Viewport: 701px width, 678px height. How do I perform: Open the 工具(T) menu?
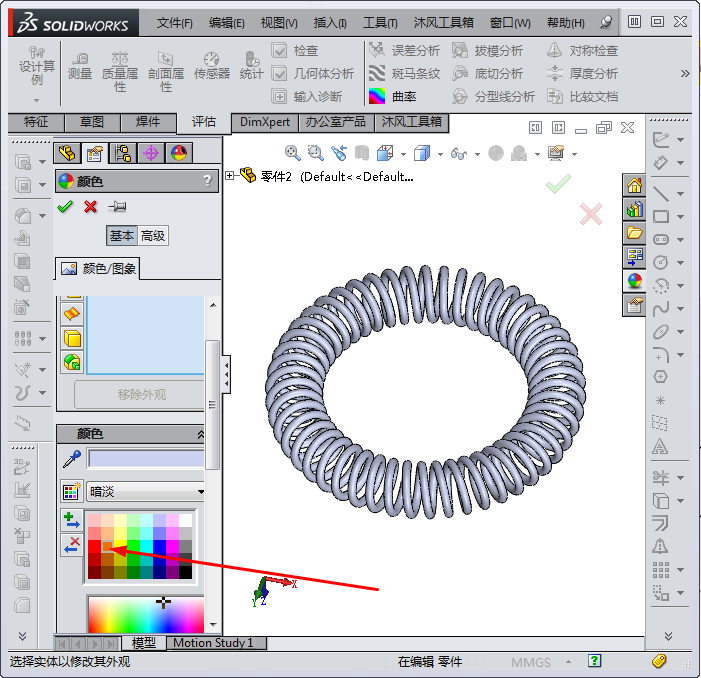click(380, 23)
